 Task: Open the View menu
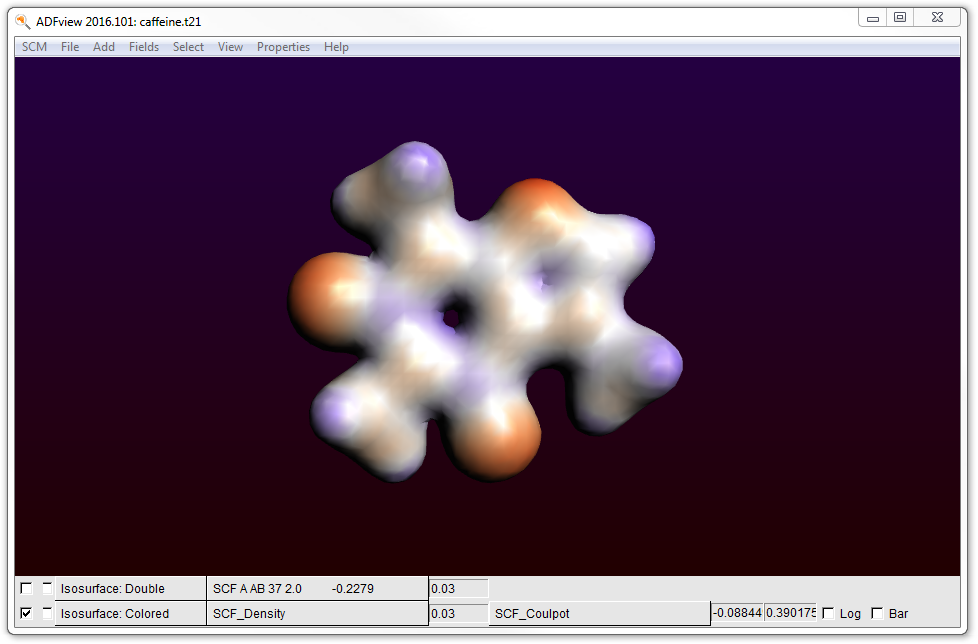[230, 47]
